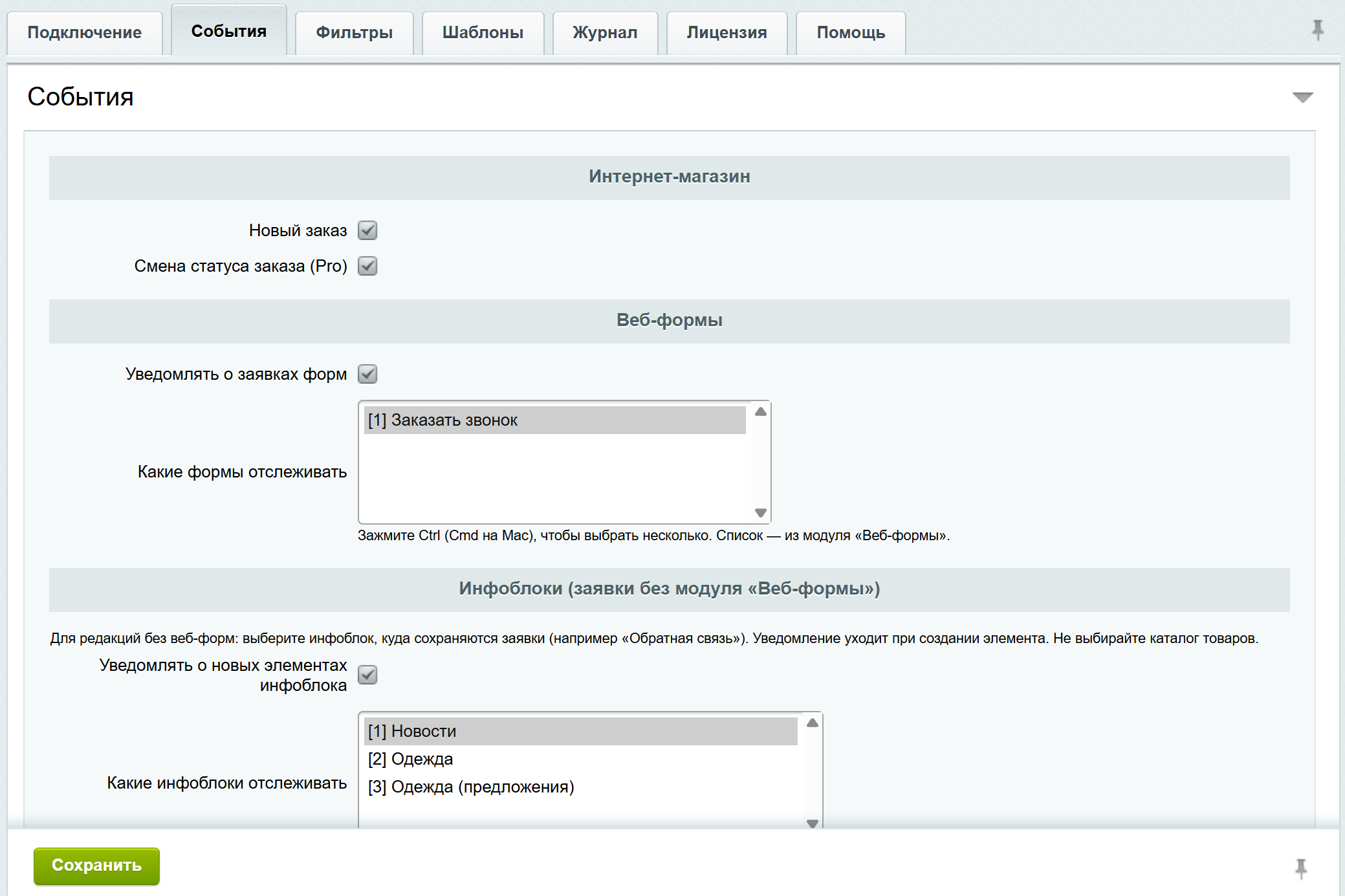Screen dimensions: 1345x896
Task: Click the infoblocks list scroll-up arrow
Action: coord(813,723)
